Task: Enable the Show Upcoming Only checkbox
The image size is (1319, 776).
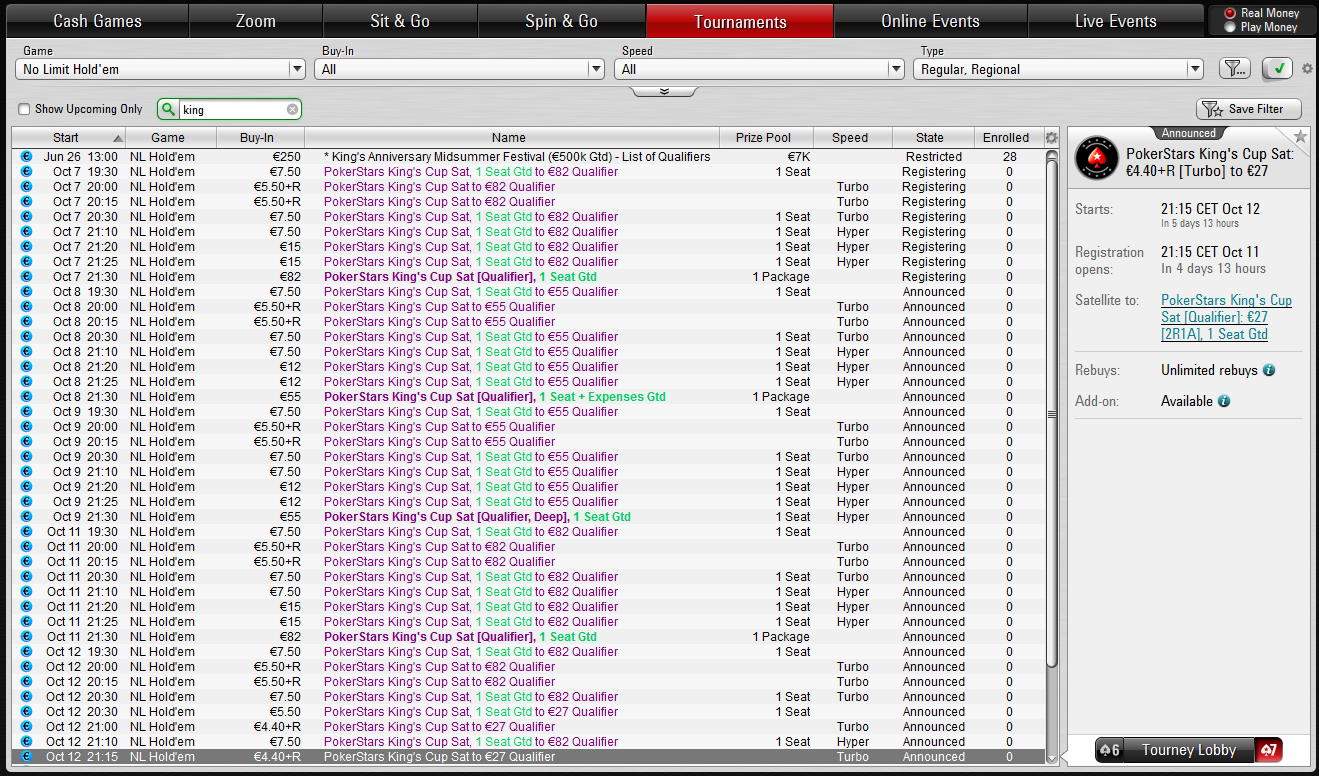Action: 24,110
